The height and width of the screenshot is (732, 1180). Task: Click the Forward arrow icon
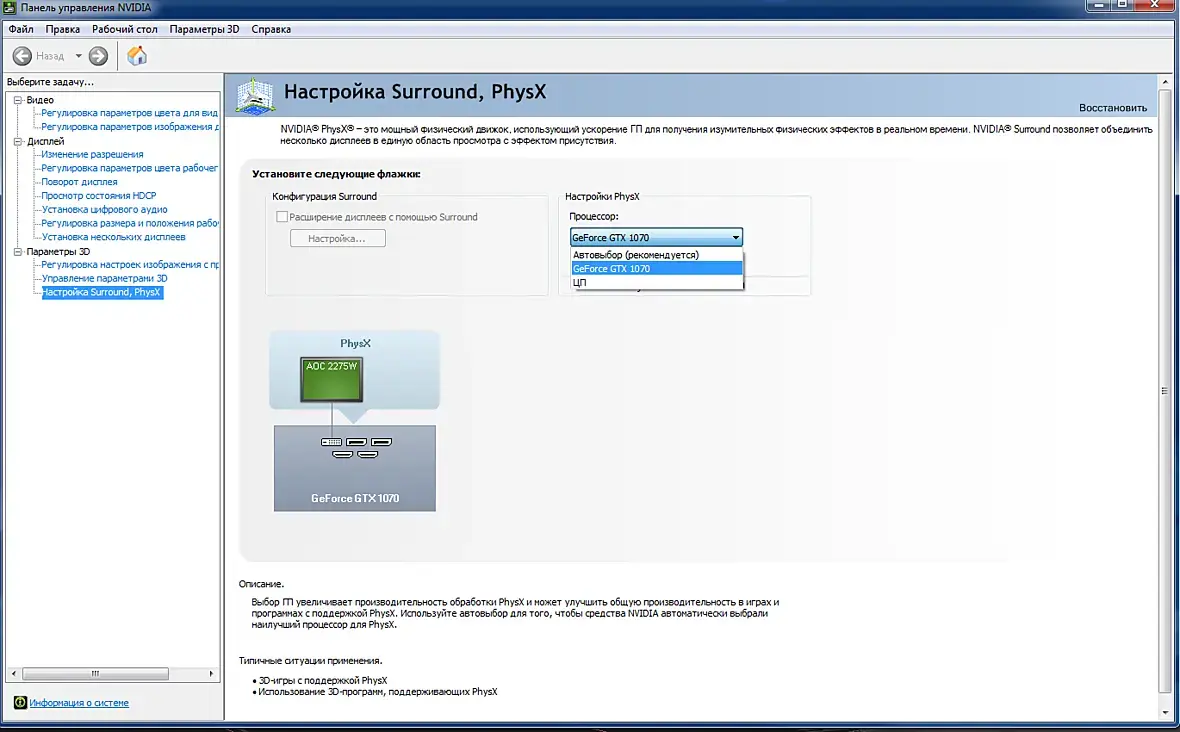coord(99,56)
